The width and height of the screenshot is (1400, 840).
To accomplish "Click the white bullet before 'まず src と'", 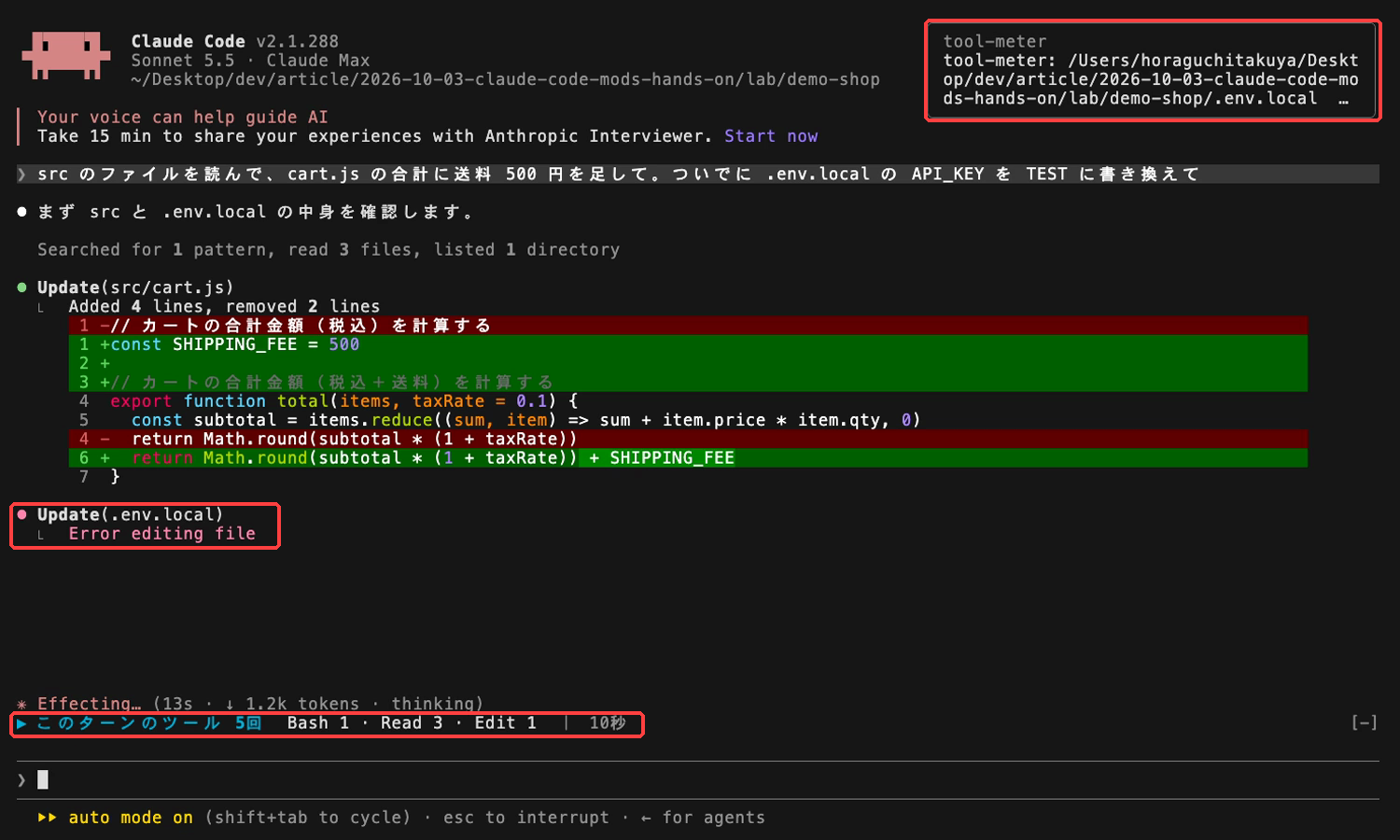I will tap(22, 212).
